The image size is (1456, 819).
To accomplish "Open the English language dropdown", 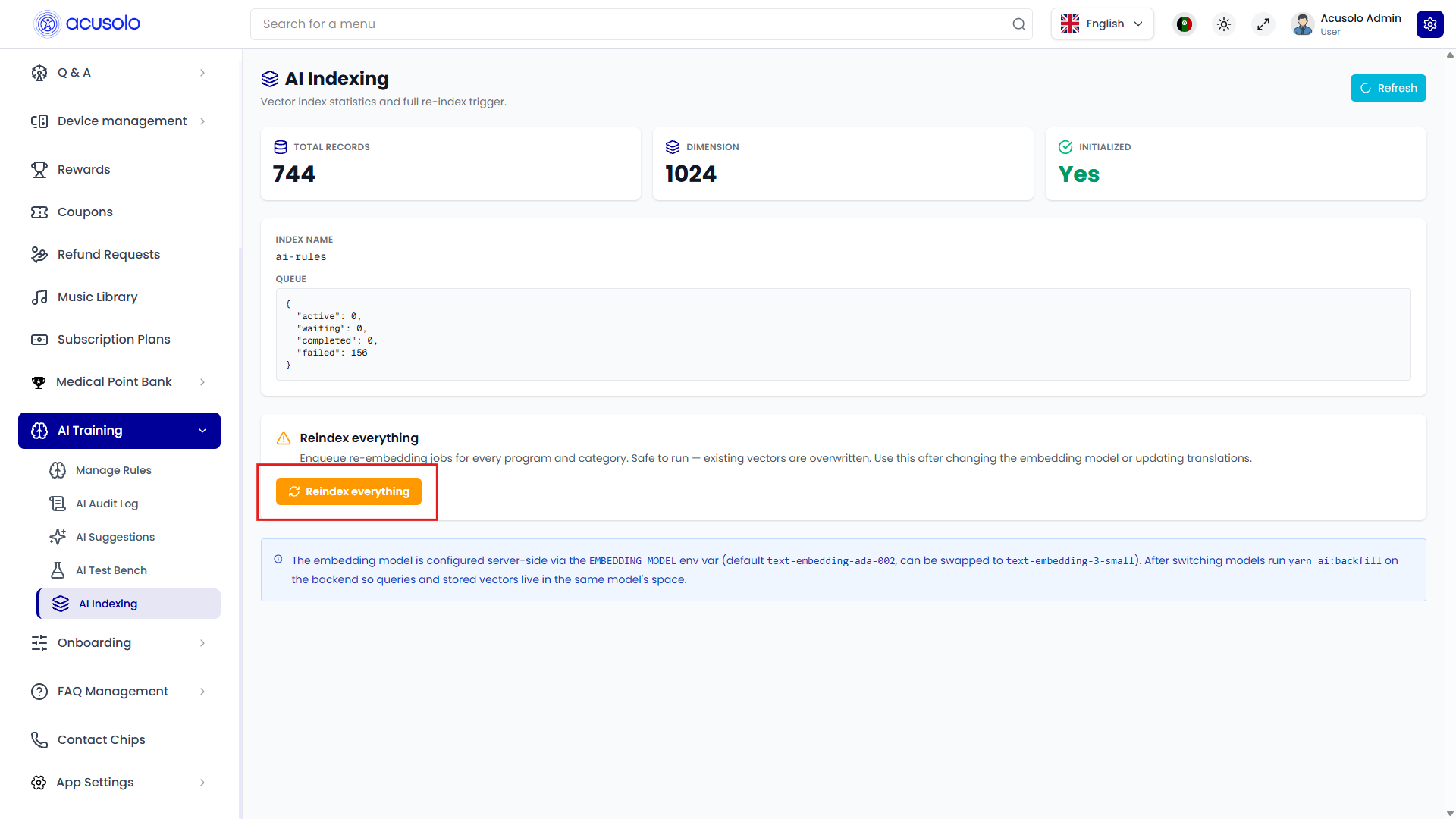I will [1102, 24].
